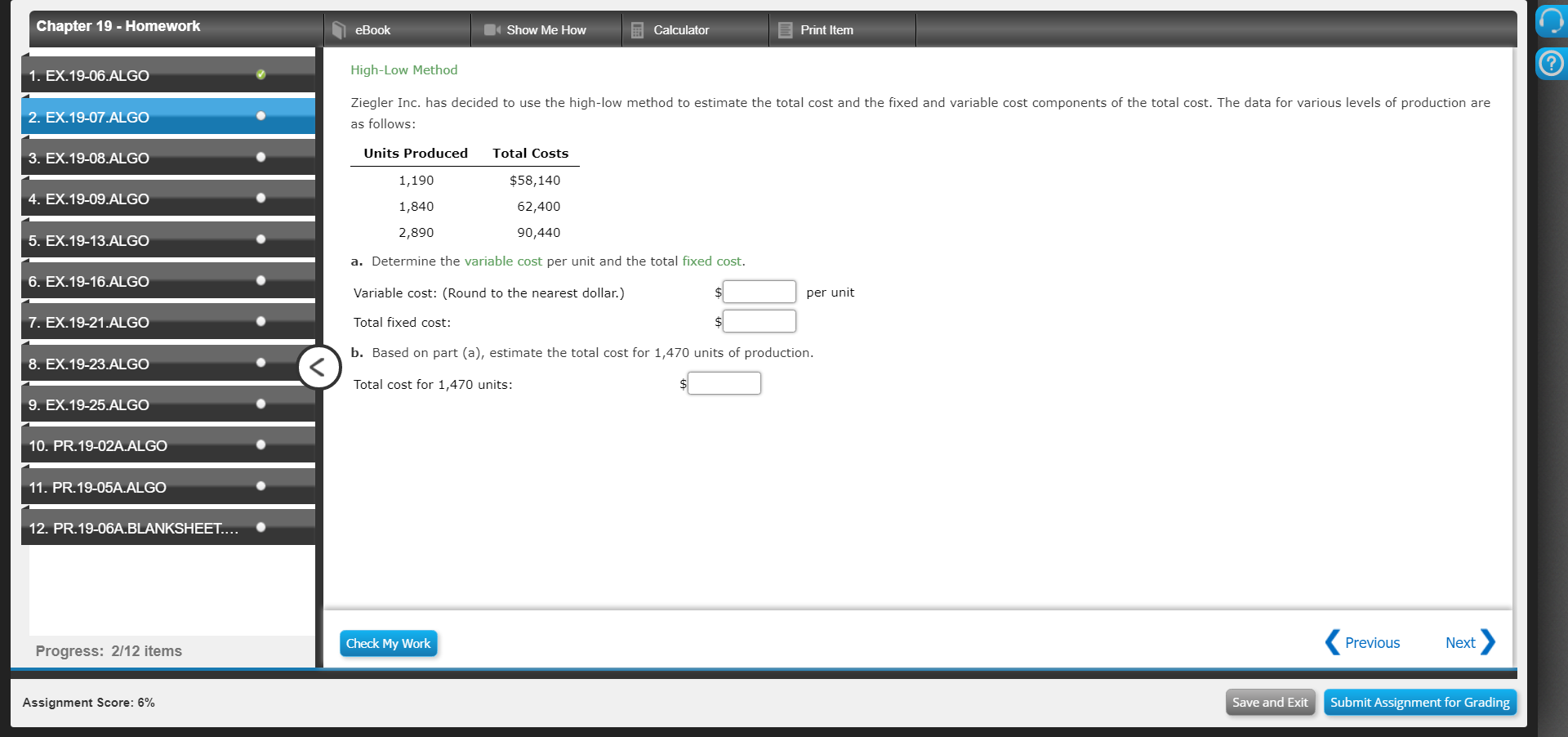Image resolution: width=1568 pixels, height=737 pixels.
Task: Launch the Show Me How tutorial
Action: click(545, 29)
